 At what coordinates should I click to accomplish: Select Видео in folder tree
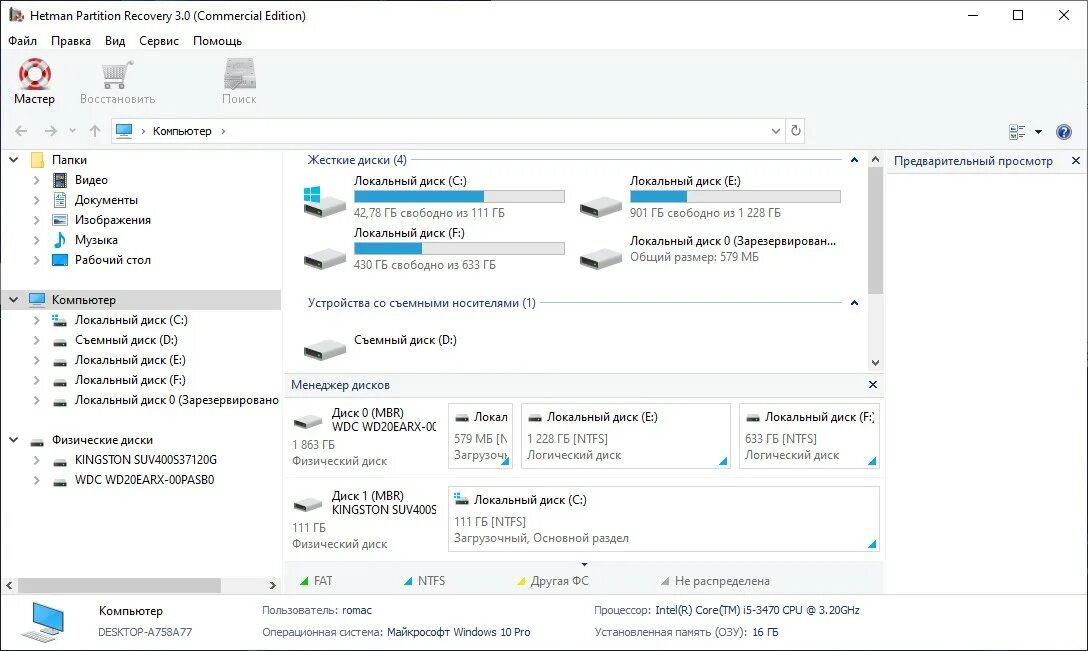point(91,180)
